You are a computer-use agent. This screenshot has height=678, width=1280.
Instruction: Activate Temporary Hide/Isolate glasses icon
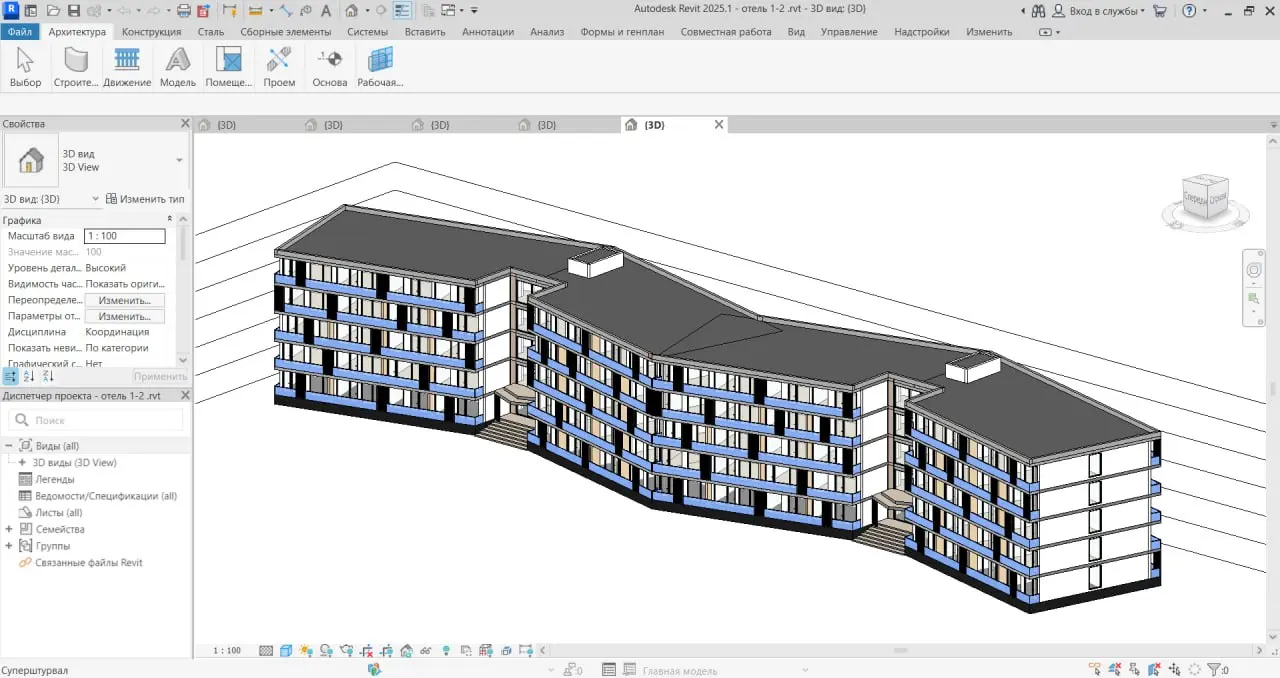coord(426,650)
